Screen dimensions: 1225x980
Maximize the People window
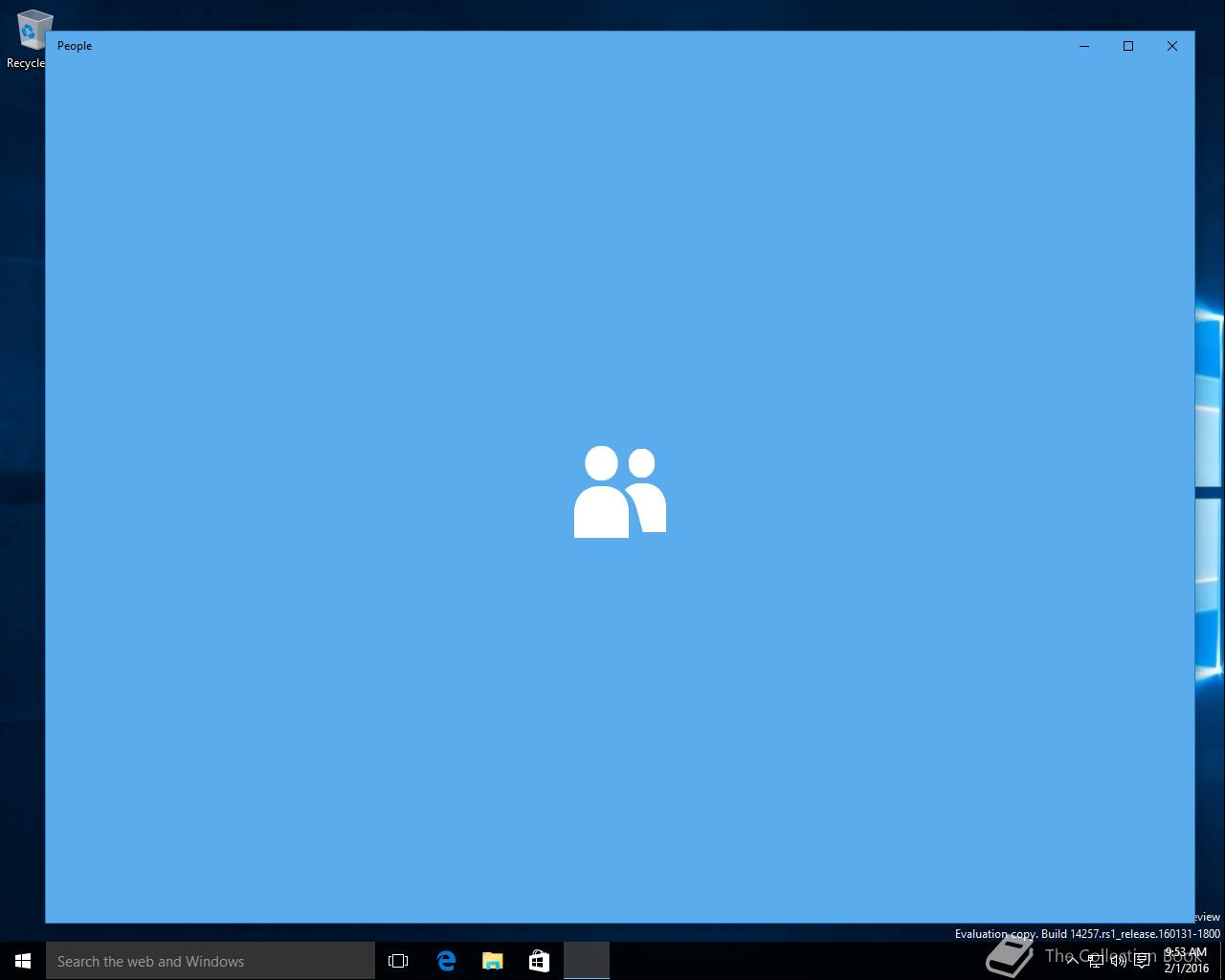(x=1128, y=46)
